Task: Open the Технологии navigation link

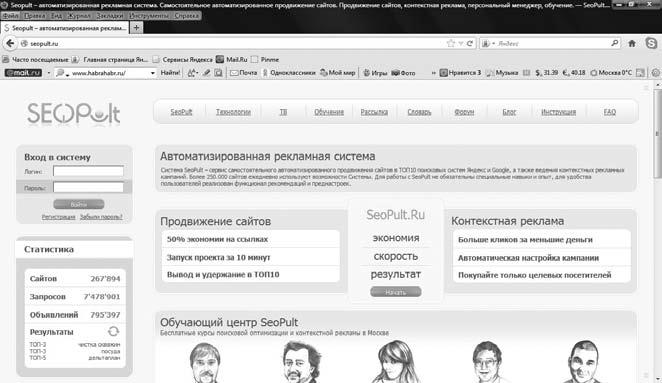Action: click(x=233, y=112)
